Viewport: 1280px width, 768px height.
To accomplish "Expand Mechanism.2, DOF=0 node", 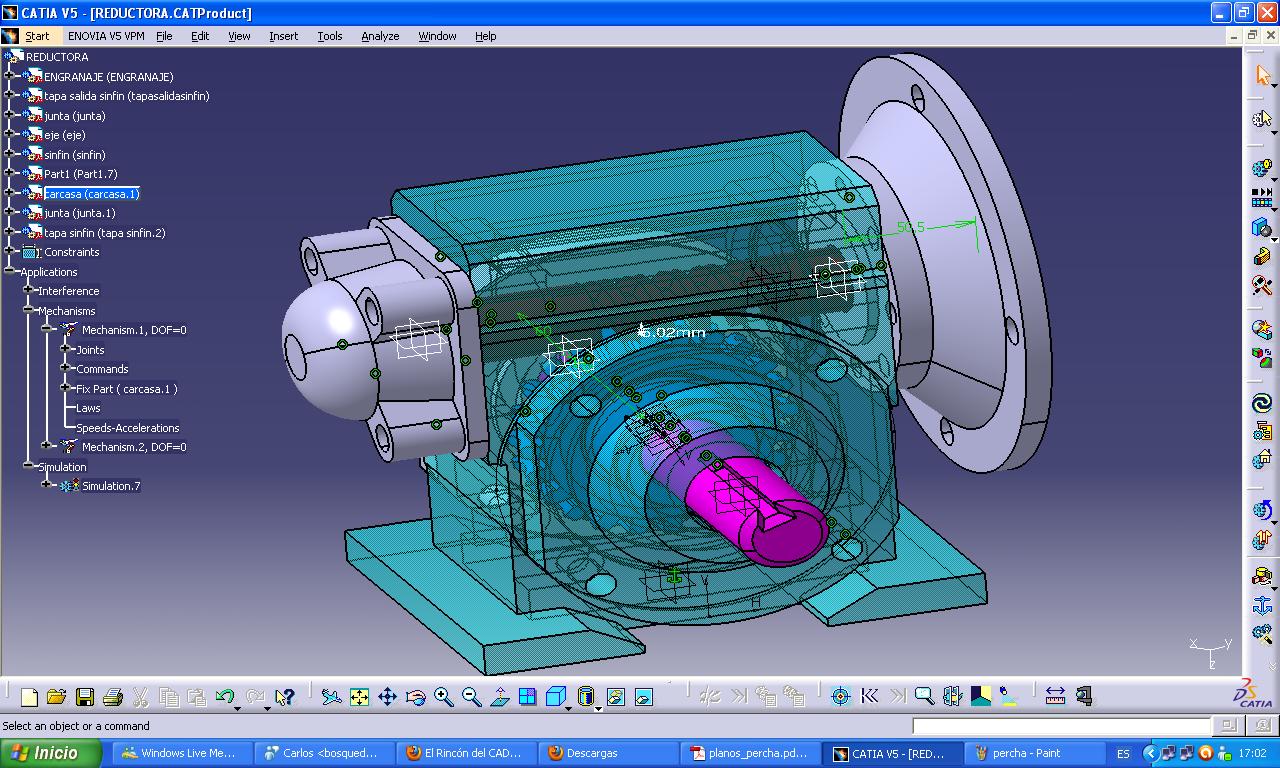I will 47,446.
